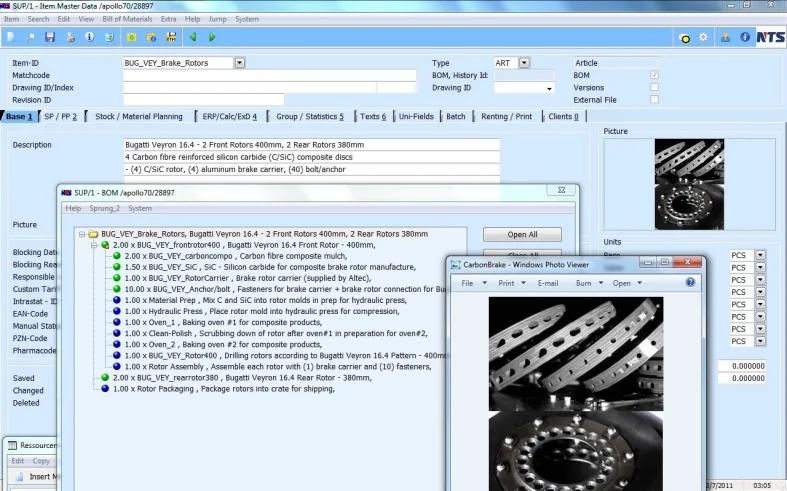Switch to the Clients 0 tab
Viewport: 787px width, 491px height.
pos(563,116)
